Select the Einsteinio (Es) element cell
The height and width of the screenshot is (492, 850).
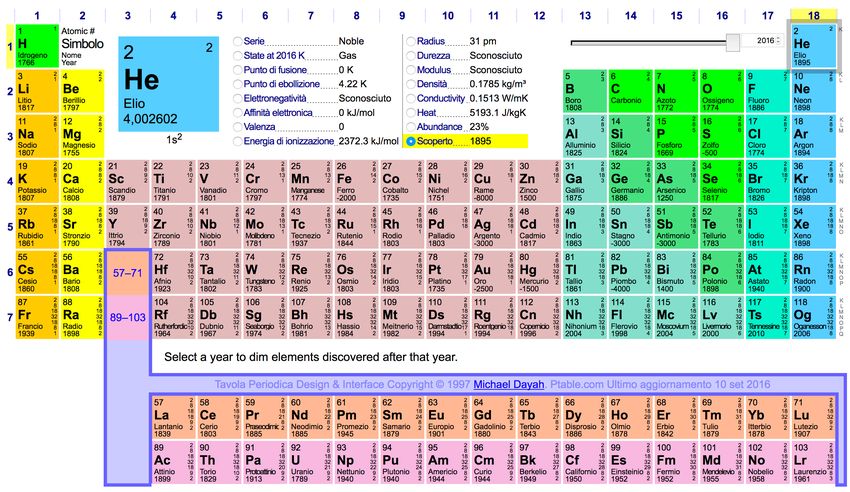coord(630,462)
